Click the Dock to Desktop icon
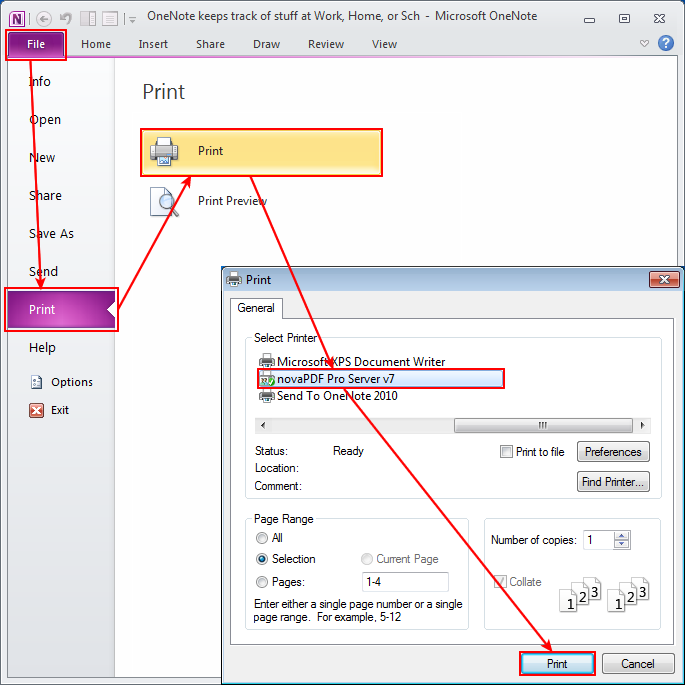Viewport: 685px width, 685px height. click(x=88, y=19)
